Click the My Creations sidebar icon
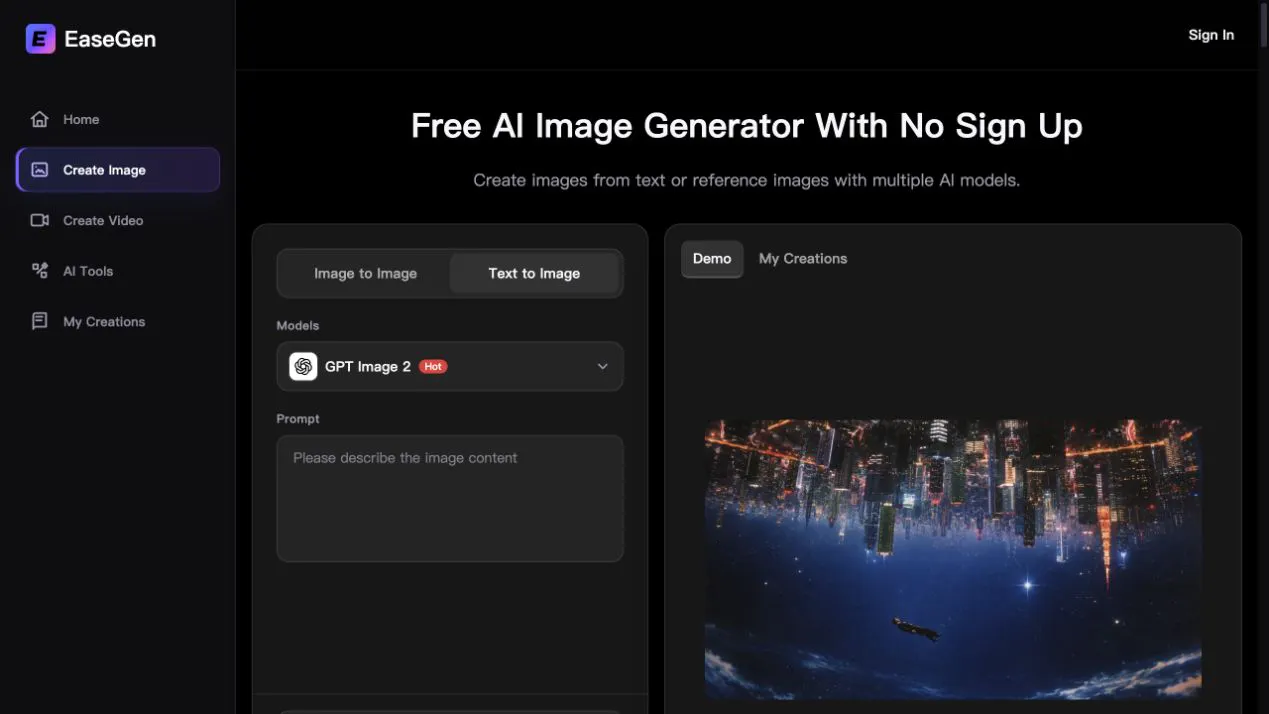1269x714 pixels. coord(40,321)
